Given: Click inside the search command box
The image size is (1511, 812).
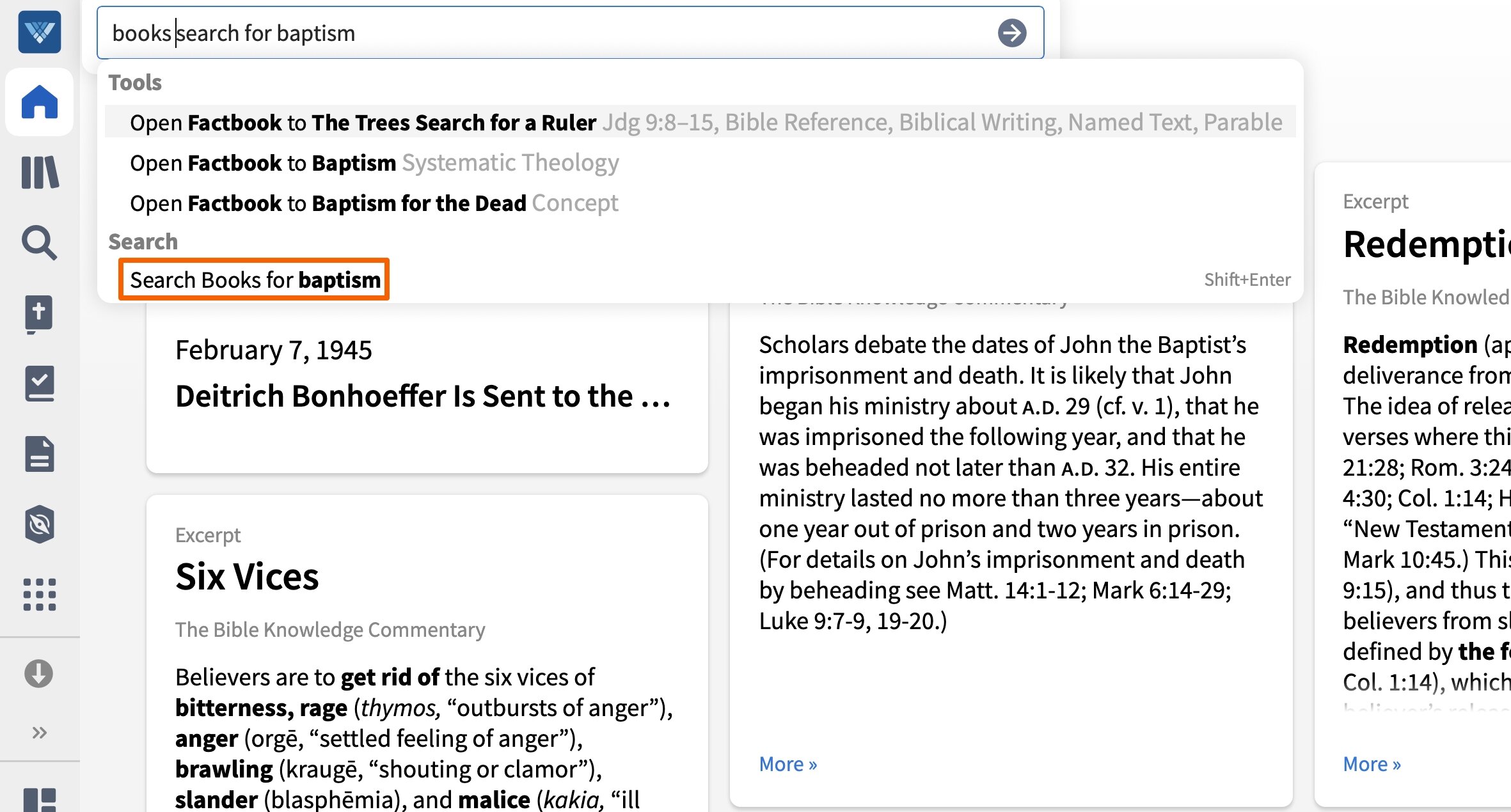Looking at the screenshot, I should [544, 33].
